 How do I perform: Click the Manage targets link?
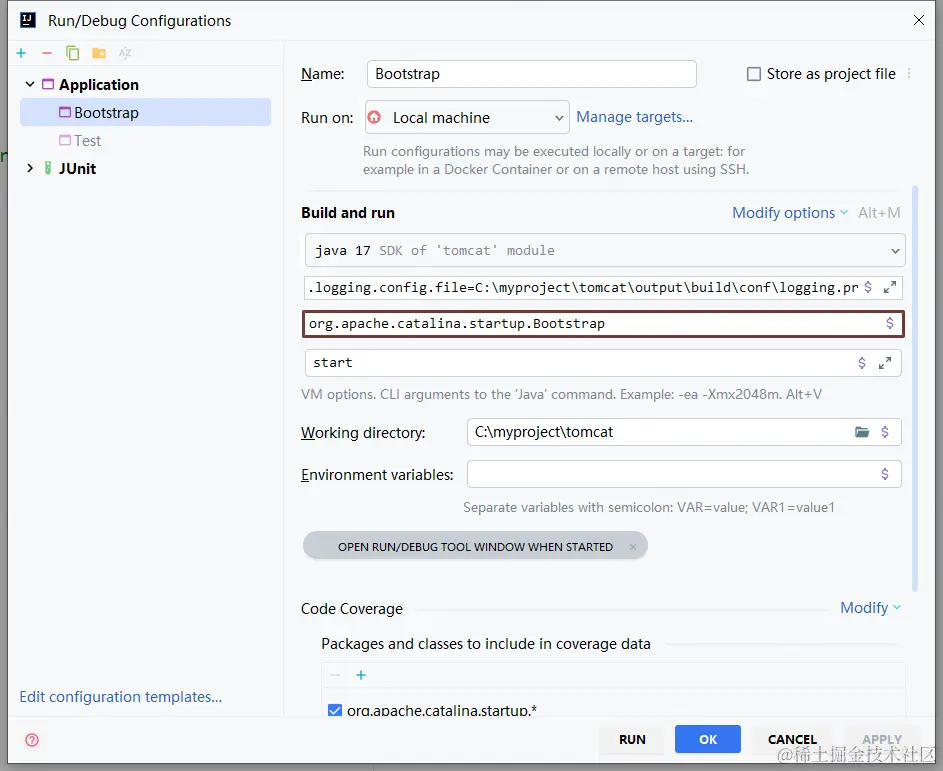click(634, 117)
